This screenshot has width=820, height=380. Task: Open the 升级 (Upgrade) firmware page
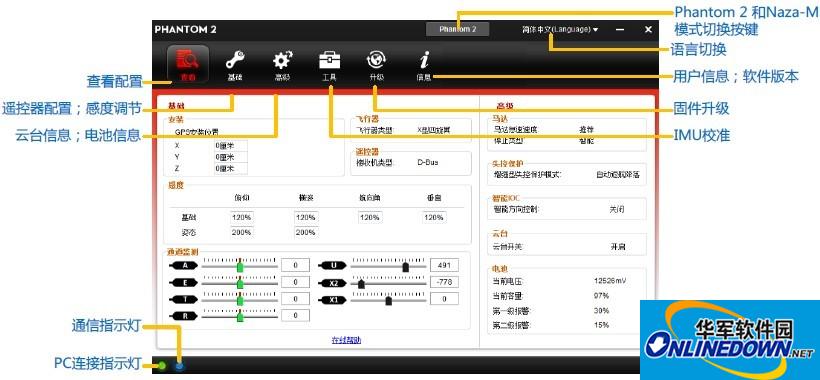(x=377, y=66)
